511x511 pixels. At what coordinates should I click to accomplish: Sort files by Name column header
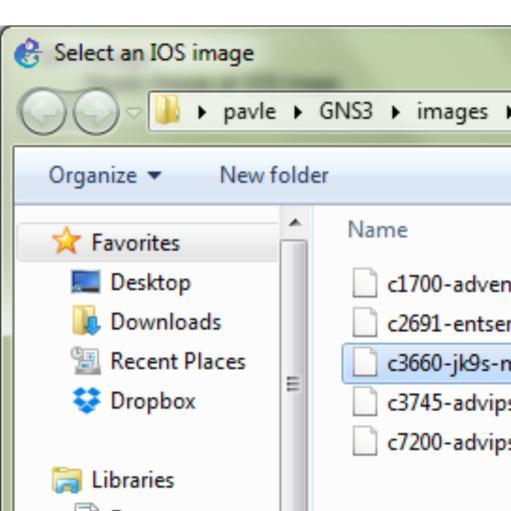pyautogui.click(x=378, y=230)
